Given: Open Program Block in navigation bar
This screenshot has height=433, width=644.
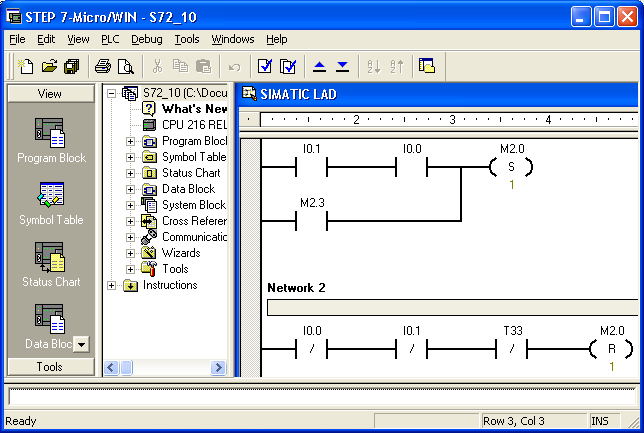Looking at the screenshot, I should [51, 141].
